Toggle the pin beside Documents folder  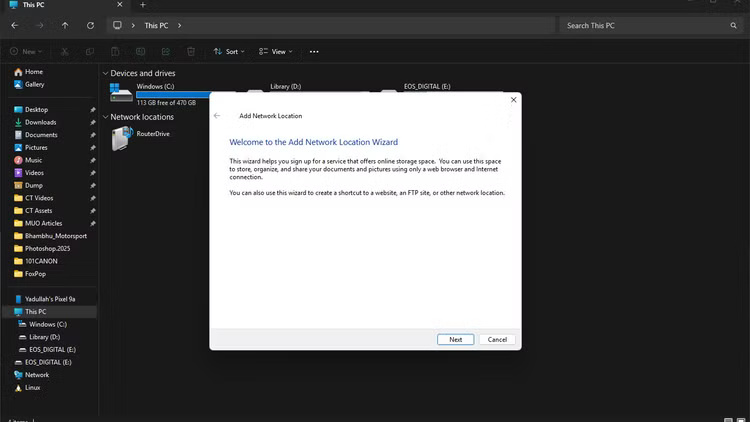point(93,135)
